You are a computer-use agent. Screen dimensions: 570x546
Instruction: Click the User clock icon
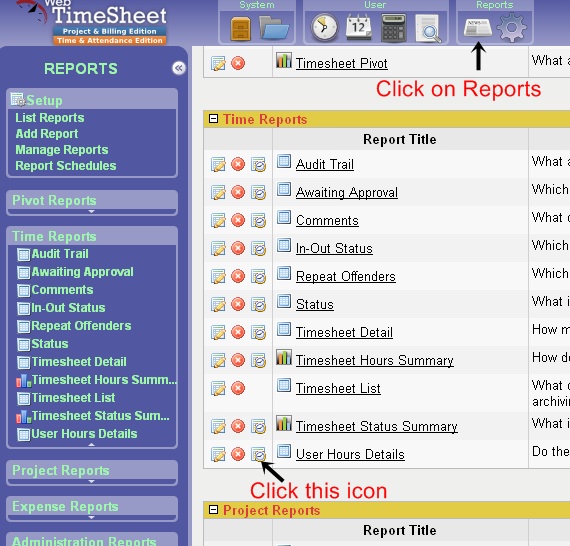click(324, 27)
